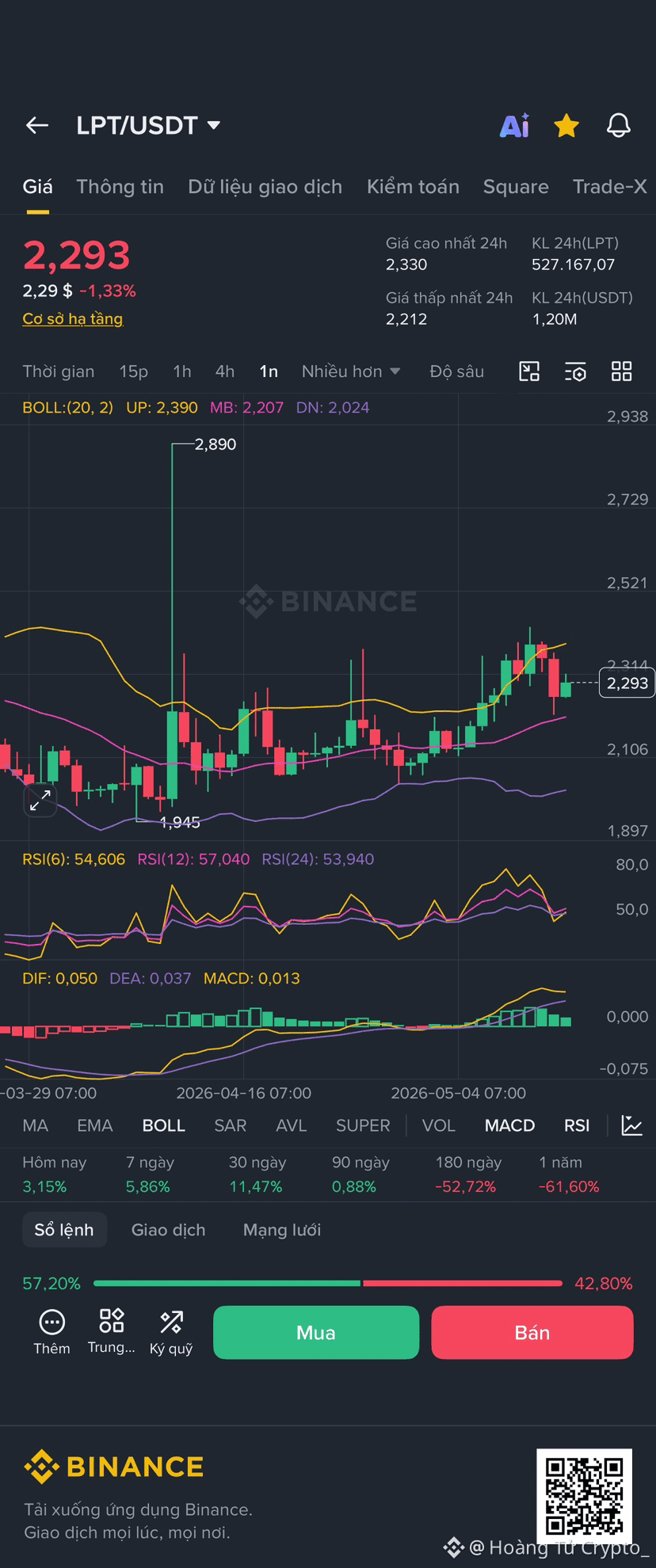Open Dữ liệu giao dịch tab

tap(265, 187)
